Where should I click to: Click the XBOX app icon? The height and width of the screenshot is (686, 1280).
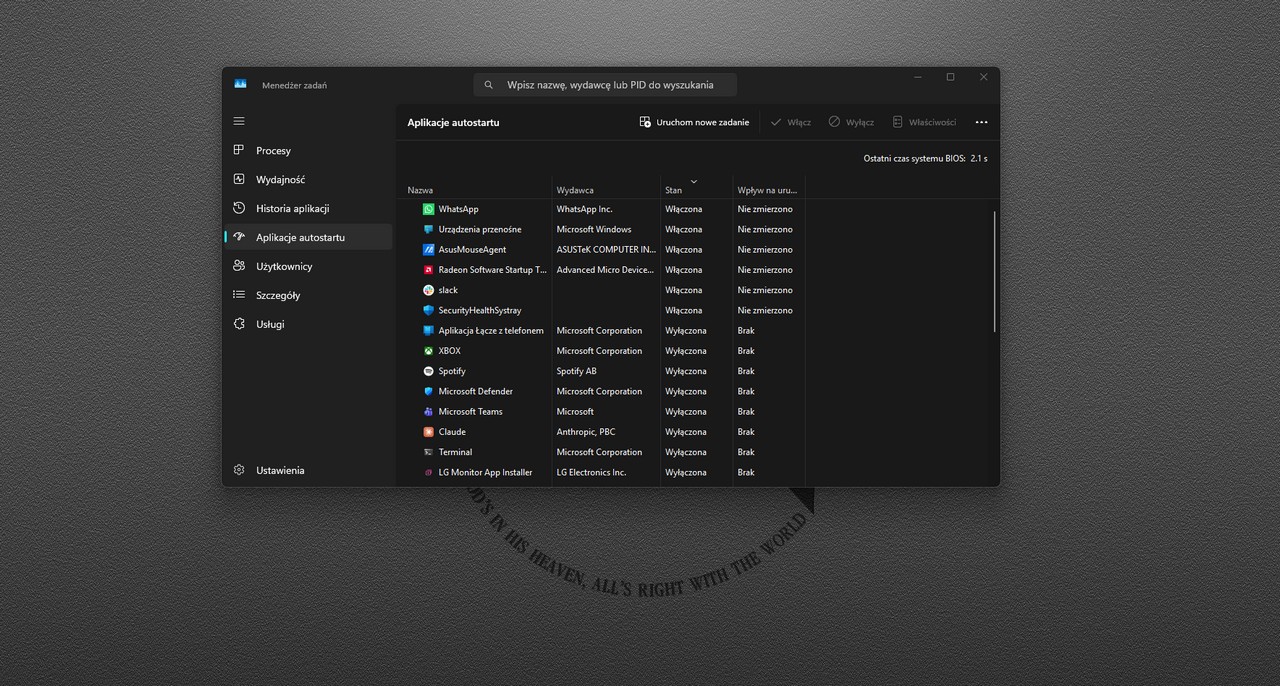[x=428, y=351]
